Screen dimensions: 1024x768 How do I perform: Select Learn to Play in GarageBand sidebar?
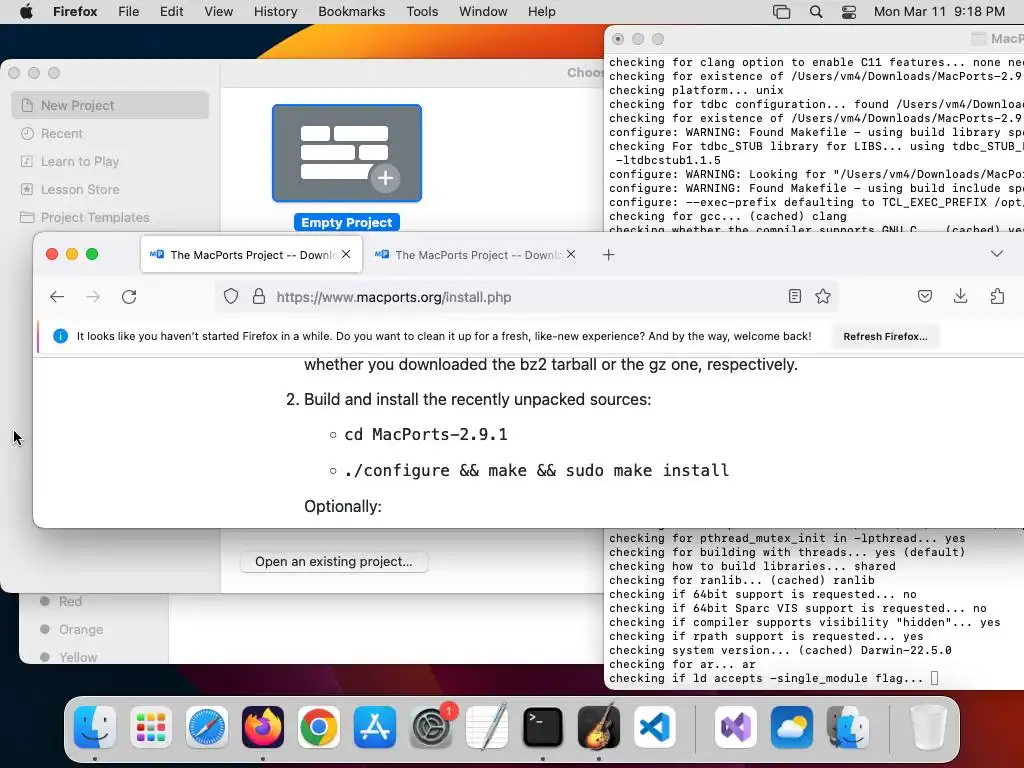point(110,161)
